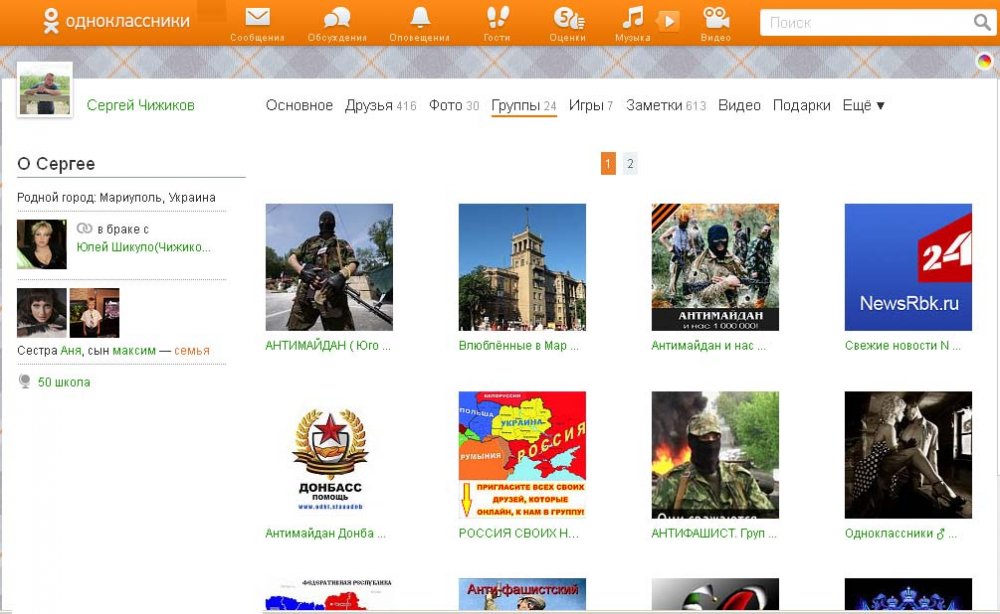This screenshot has height=614, width=1000.
Task: Click the Одноклассники ♂ ... title link
Action: [x=901, y=534]
